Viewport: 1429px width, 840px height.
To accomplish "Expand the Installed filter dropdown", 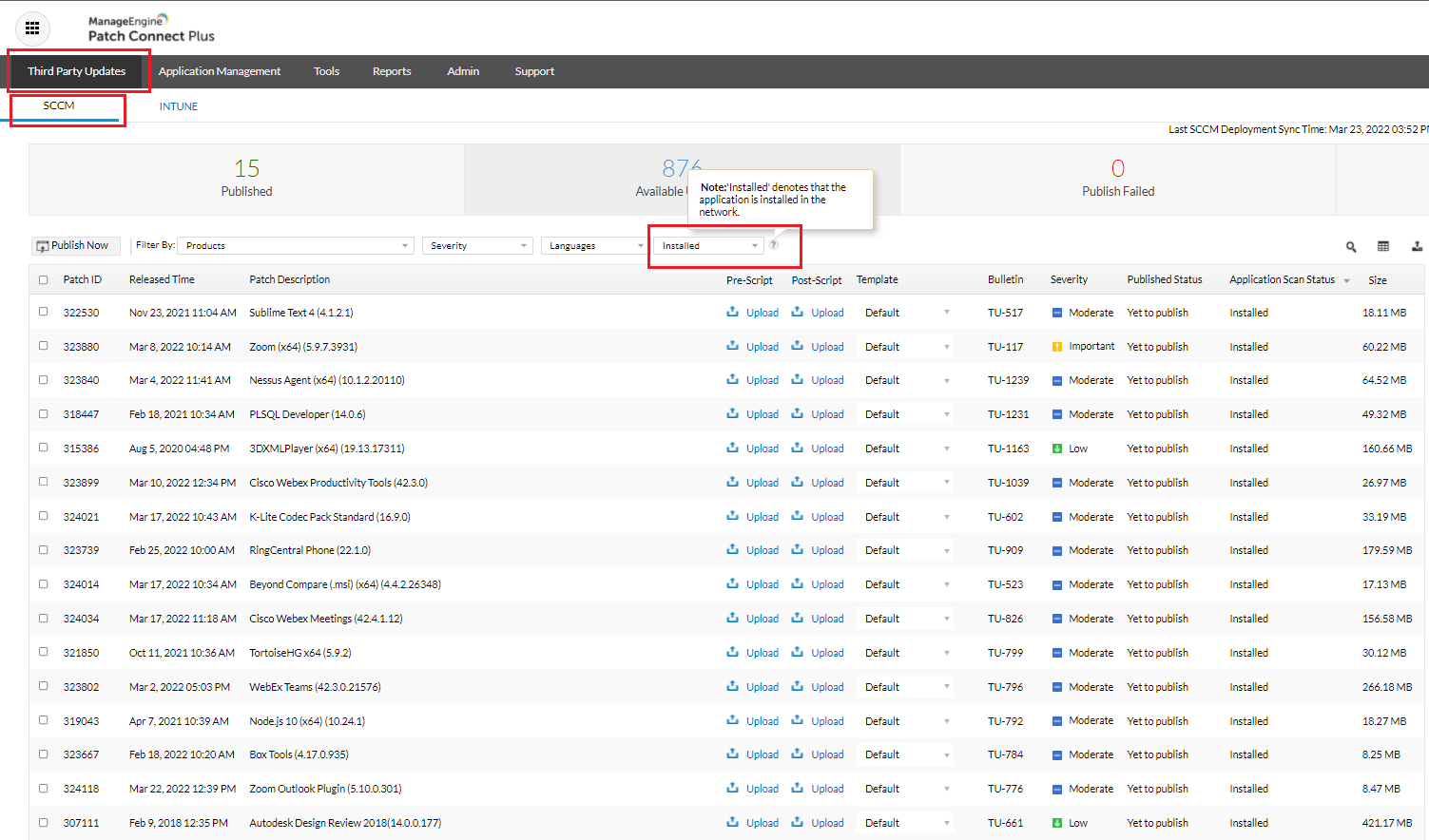I will 708,246.
